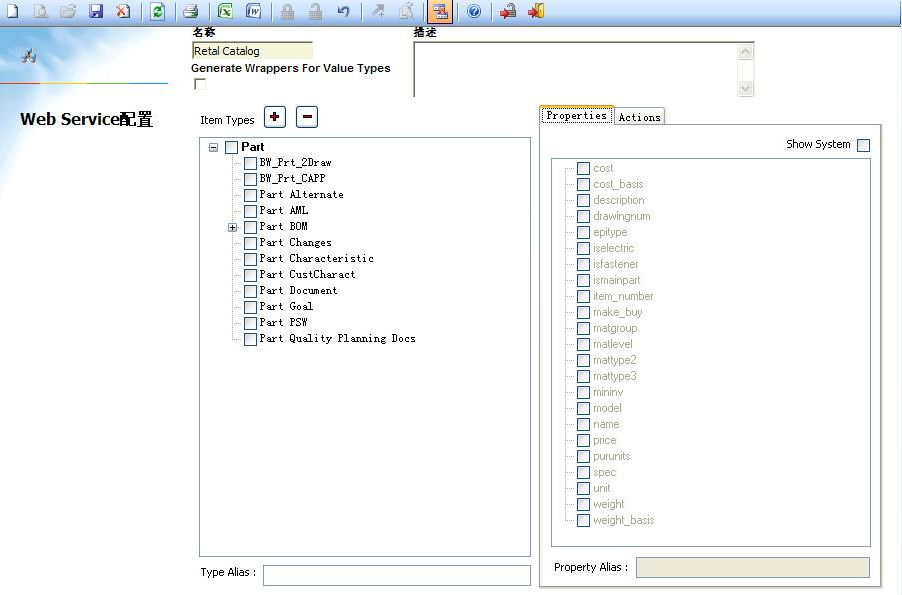Click the Web Service logo icon
Viewport: 902px width, 595px height.
pos(29,55)
